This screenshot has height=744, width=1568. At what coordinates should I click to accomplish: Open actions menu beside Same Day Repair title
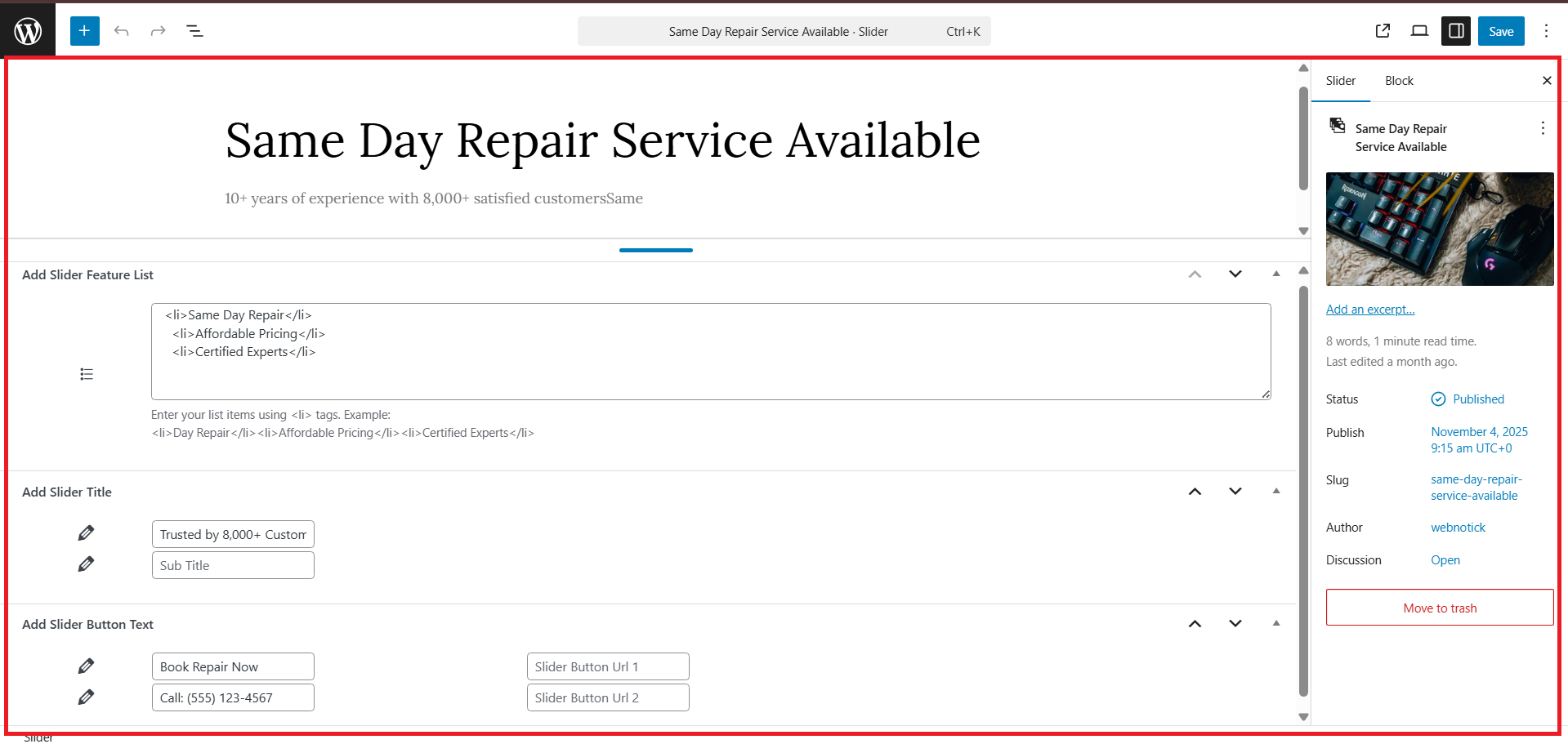pos(1543,128)
